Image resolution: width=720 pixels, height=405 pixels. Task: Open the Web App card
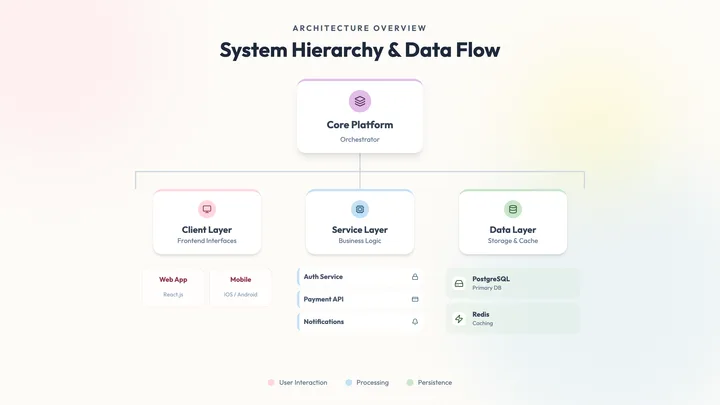(x=173, y=287)
